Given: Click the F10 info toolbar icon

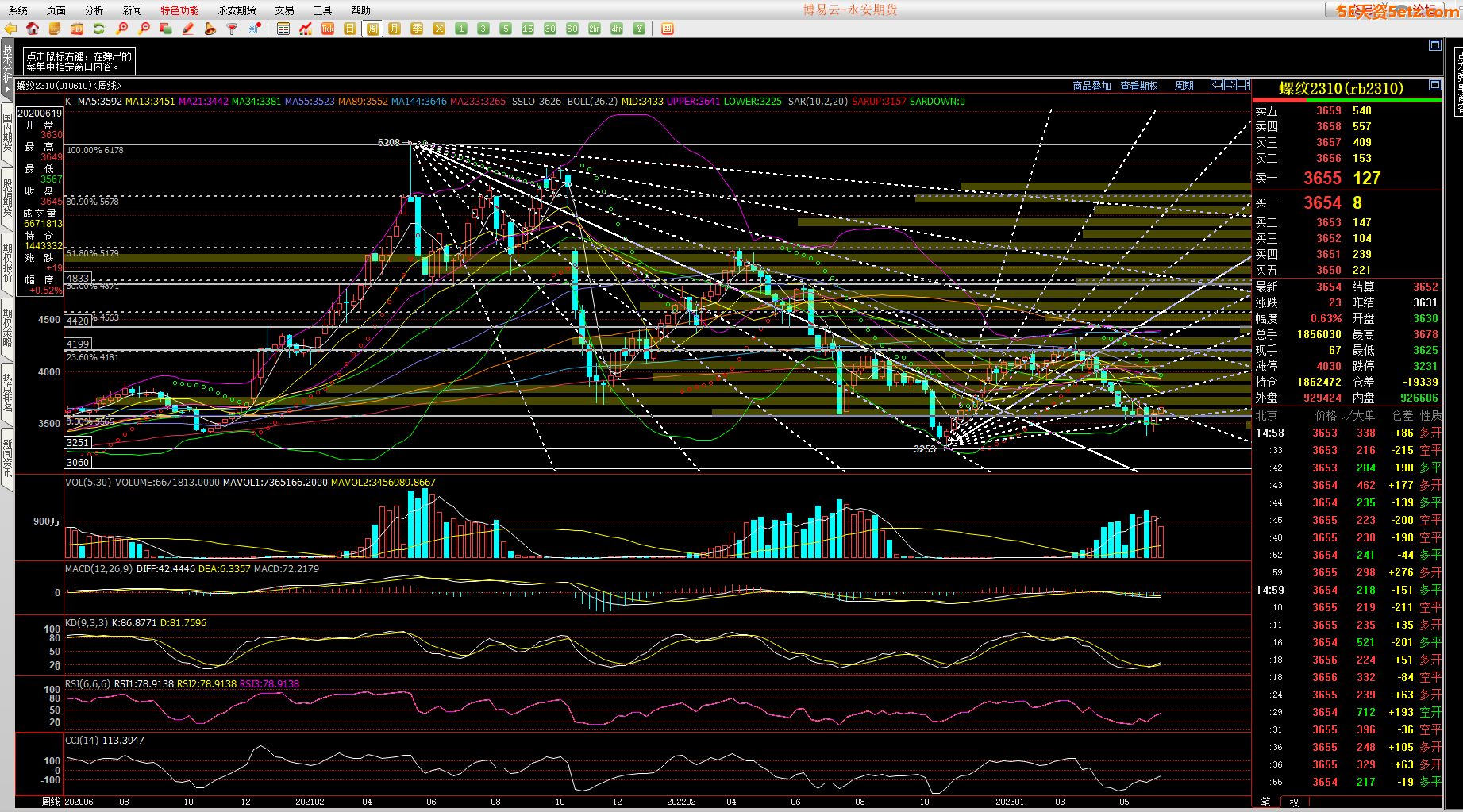Looking at the screenshot, I should click(77, 29).
